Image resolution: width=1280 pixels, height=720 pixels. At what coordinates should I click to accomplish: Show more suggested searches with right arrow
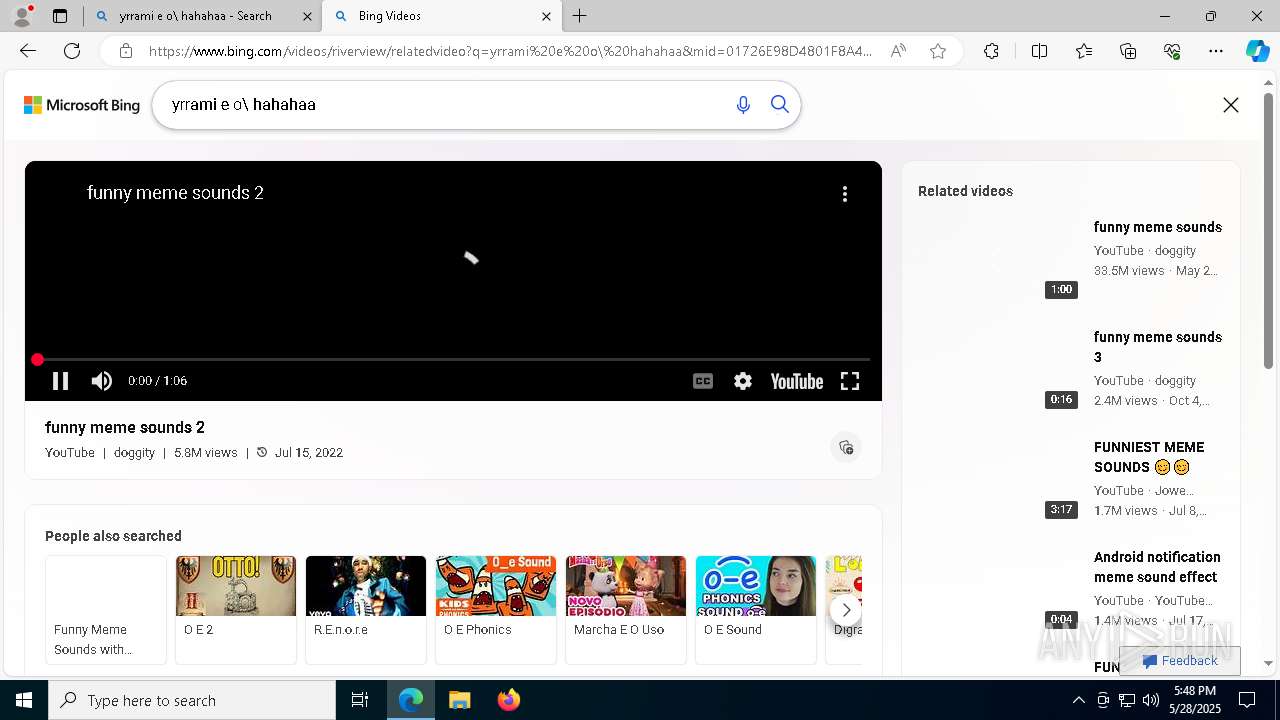click(846, 609)
